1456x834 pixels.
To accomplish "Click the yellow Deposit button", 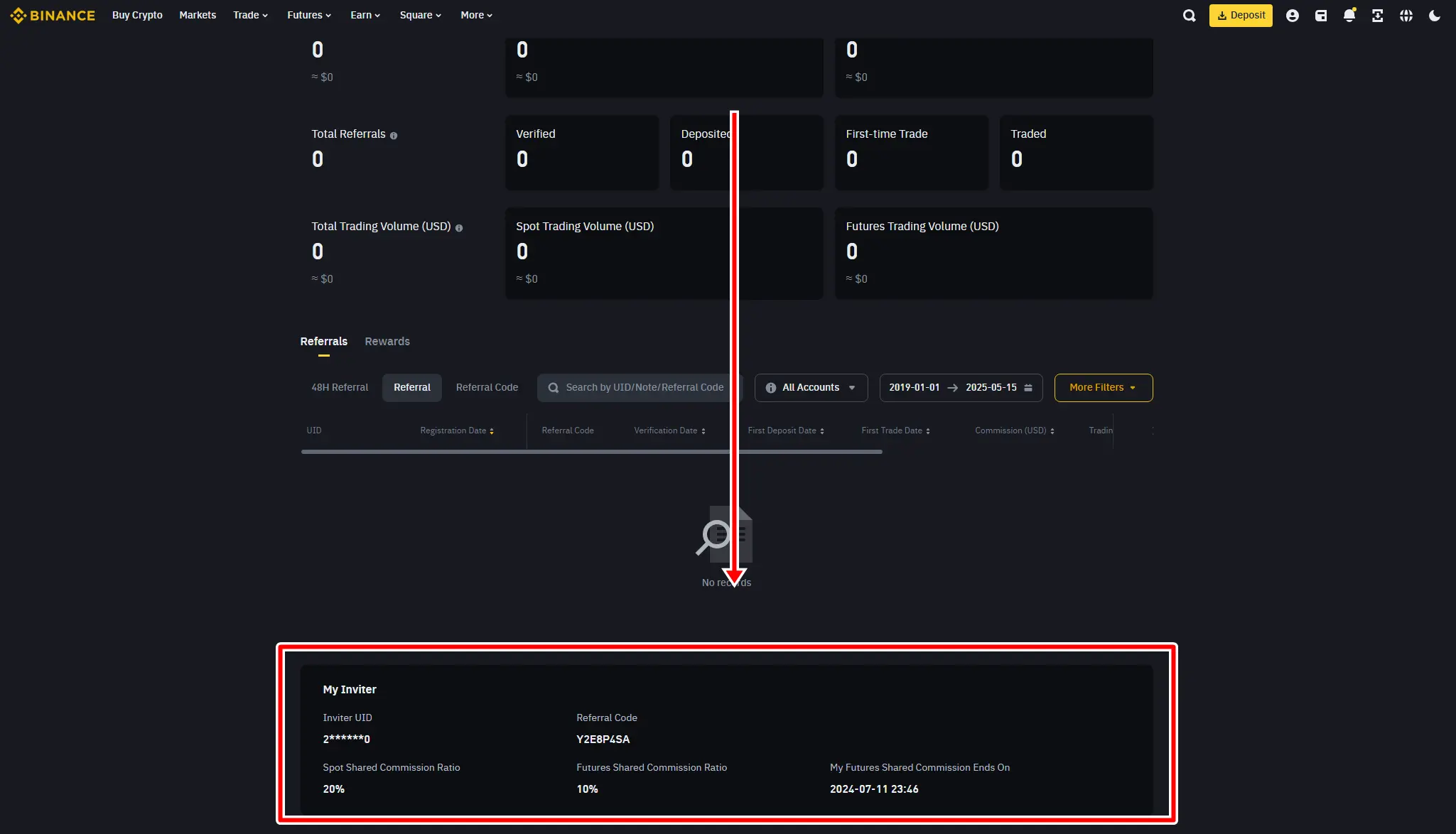I will pyautogui.click(x=1241, y=15).
